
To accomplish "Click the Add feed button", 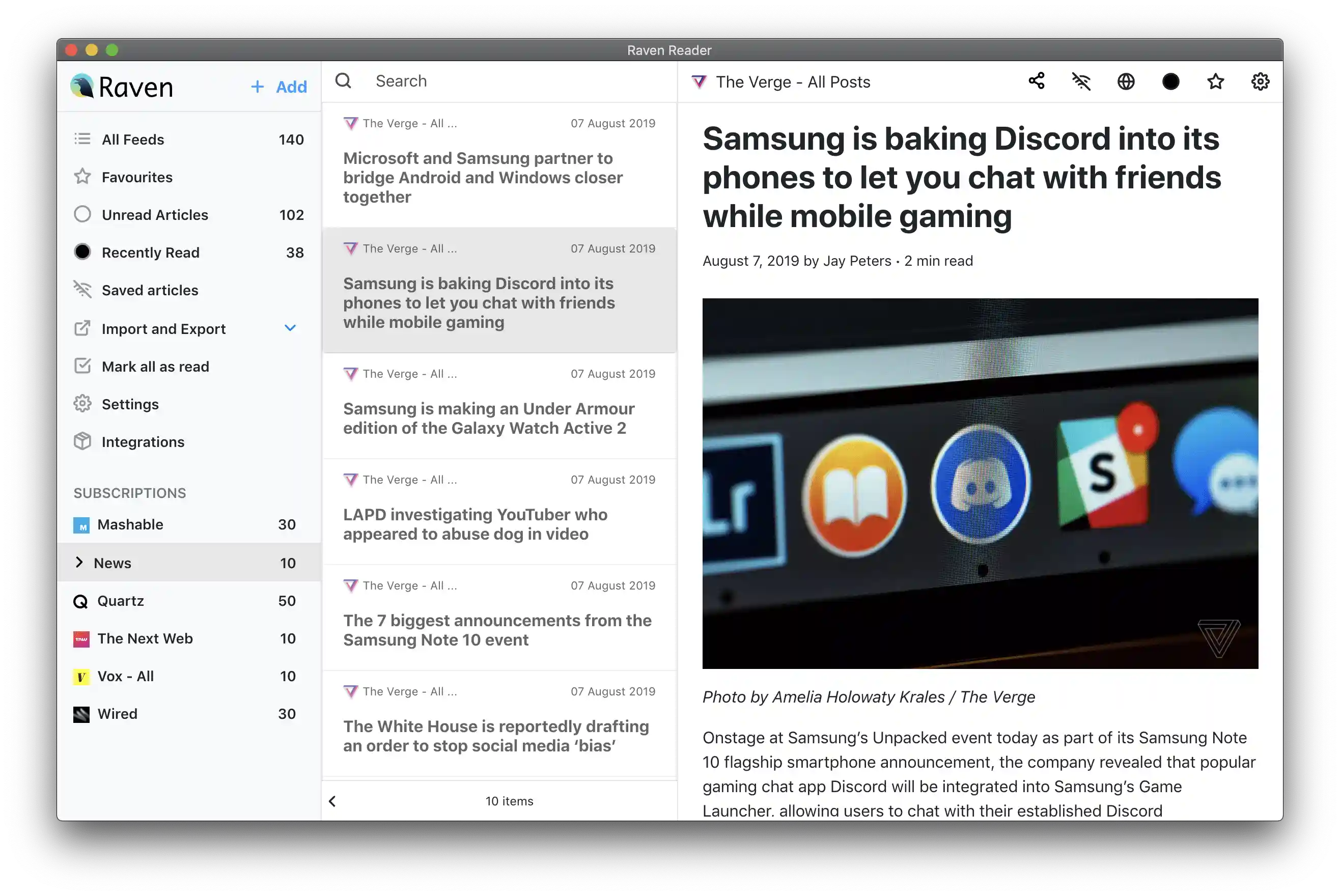I will 280,87.
